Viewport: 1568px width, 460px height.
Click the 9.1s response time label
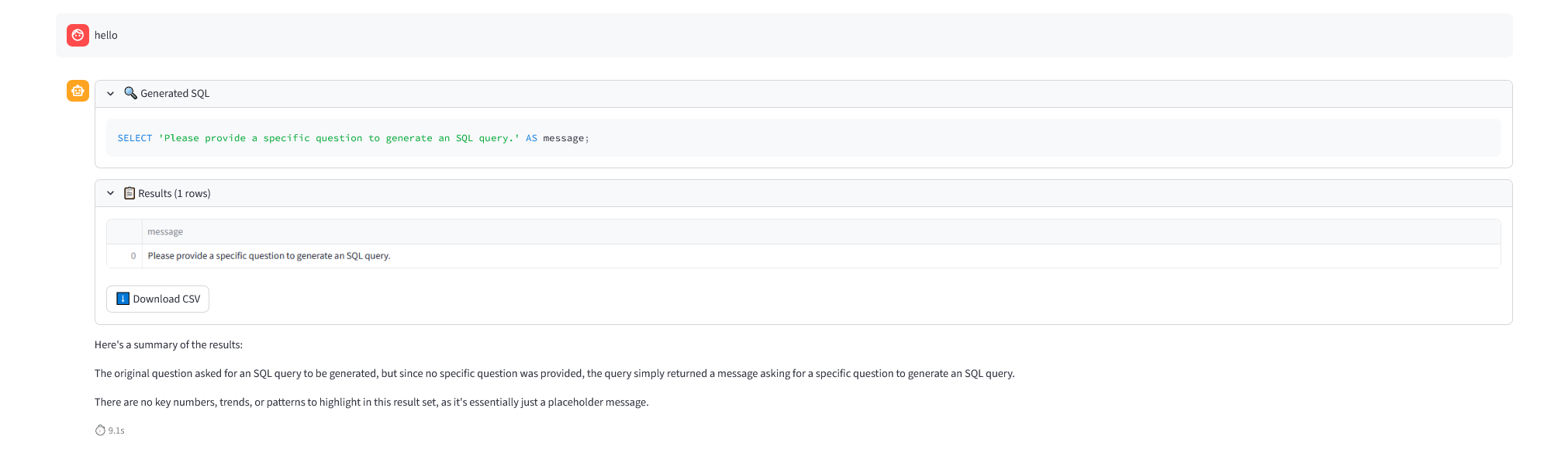click(116, 431)
